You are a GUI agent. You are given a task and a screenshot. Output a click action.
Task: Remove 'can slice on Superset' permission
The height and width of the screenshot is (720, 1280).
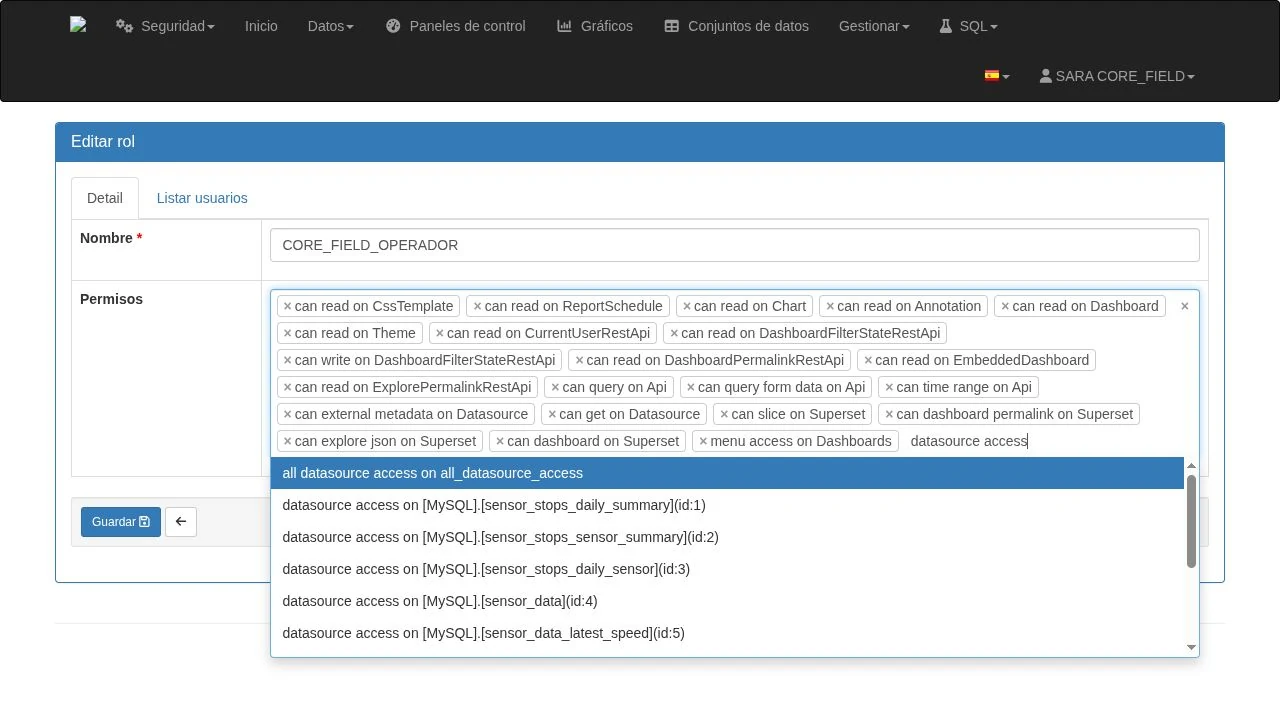(x=724, y=414)
